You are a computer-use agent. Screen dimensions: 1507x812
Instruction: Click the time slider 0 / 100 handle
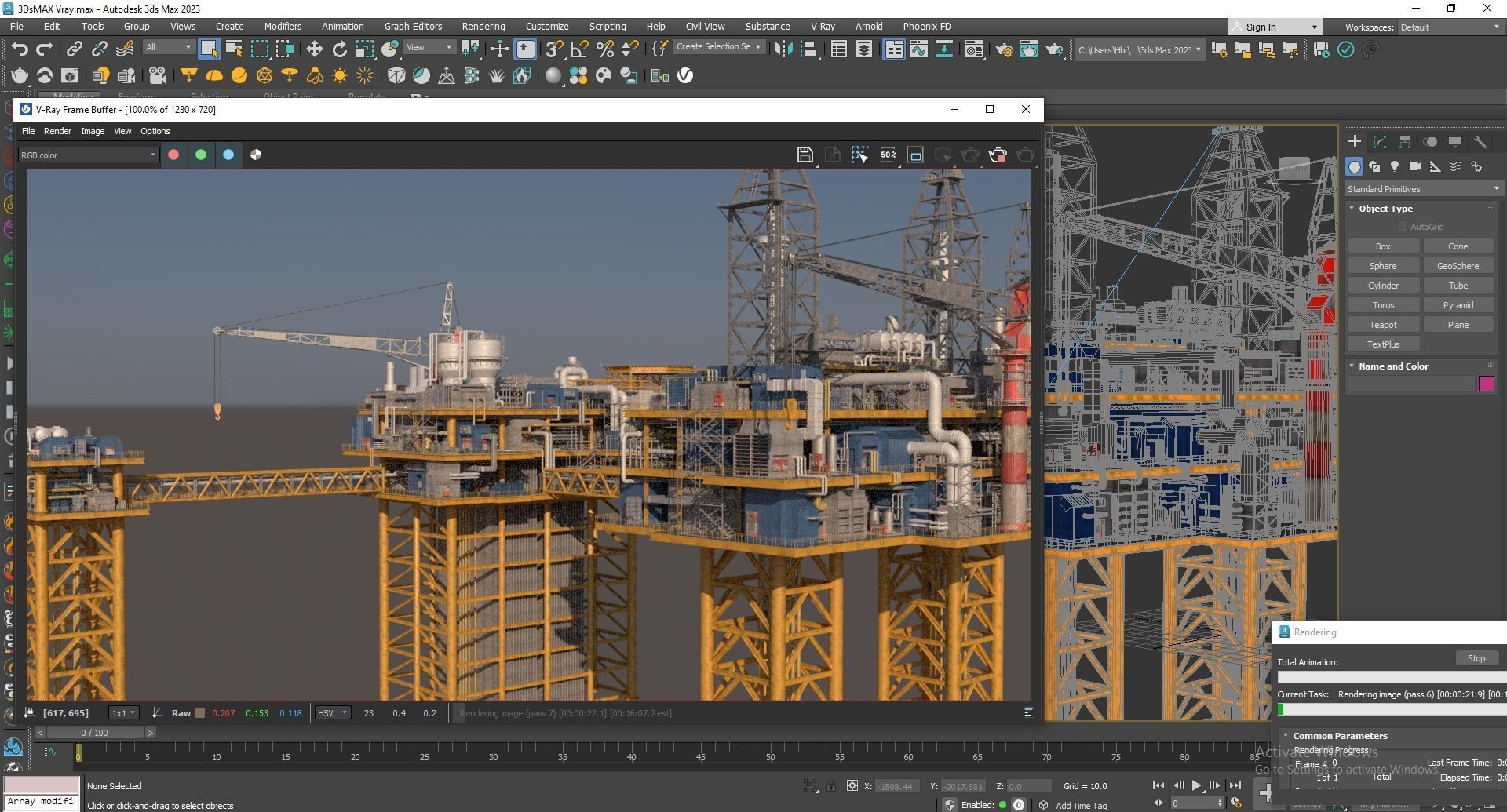coord(95,733)
